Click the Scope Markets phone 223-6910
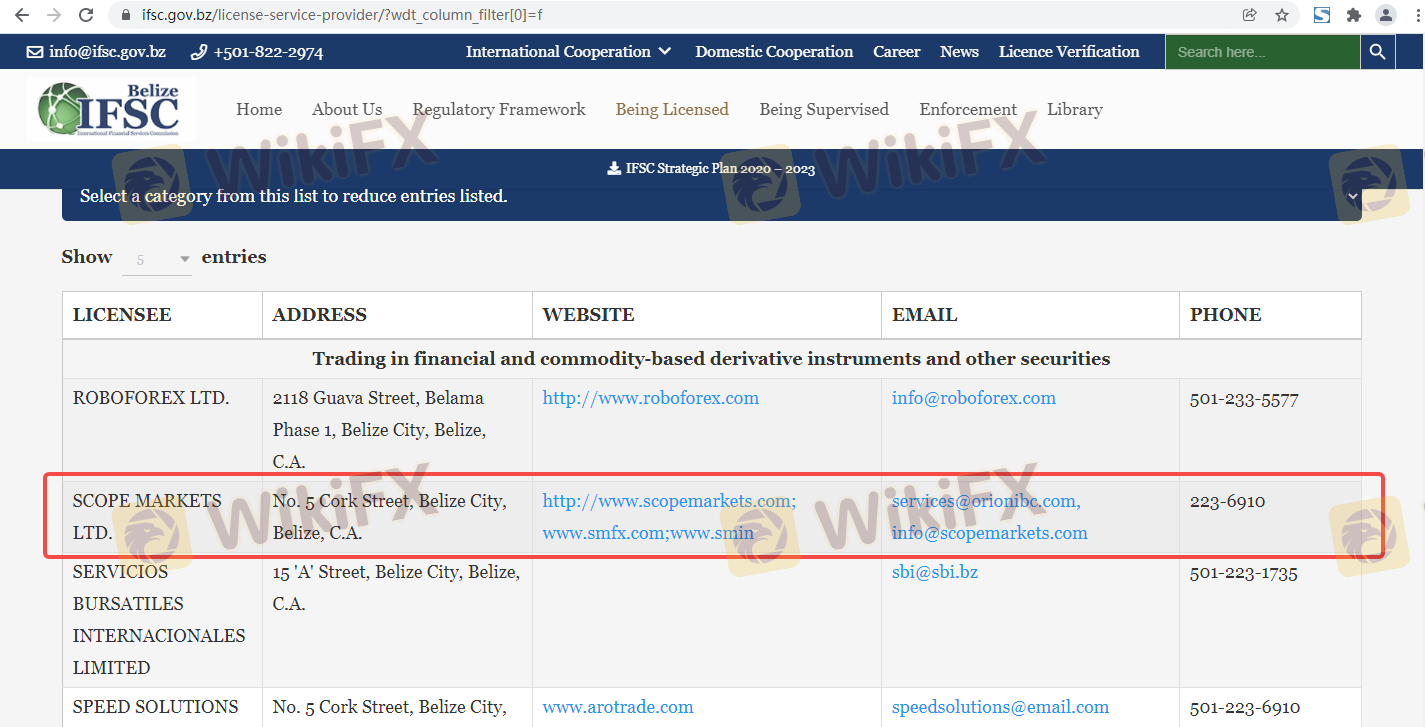Viewport: 1425px width, 727px height. coord(1227,501)
